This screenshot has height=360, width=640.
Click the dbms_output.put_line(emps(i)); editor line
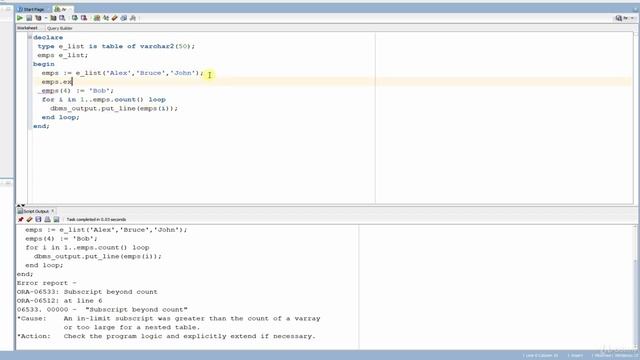pos(114,109)
